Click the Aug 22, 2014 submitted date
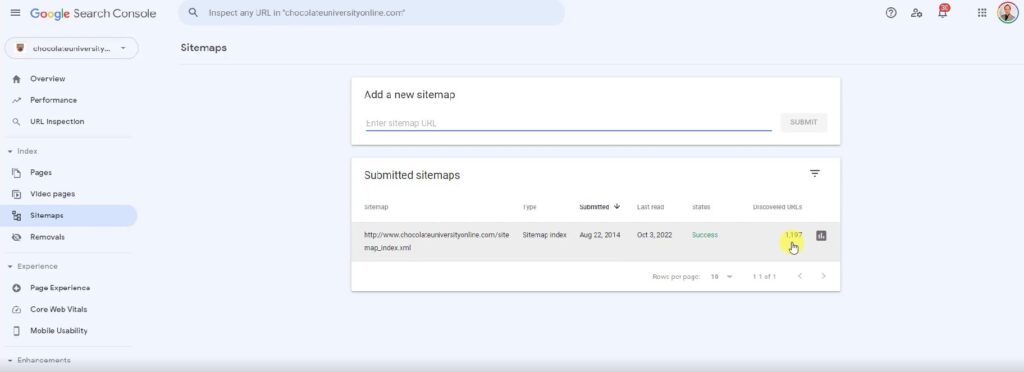1024x372 pixels. tap(600, 235)
